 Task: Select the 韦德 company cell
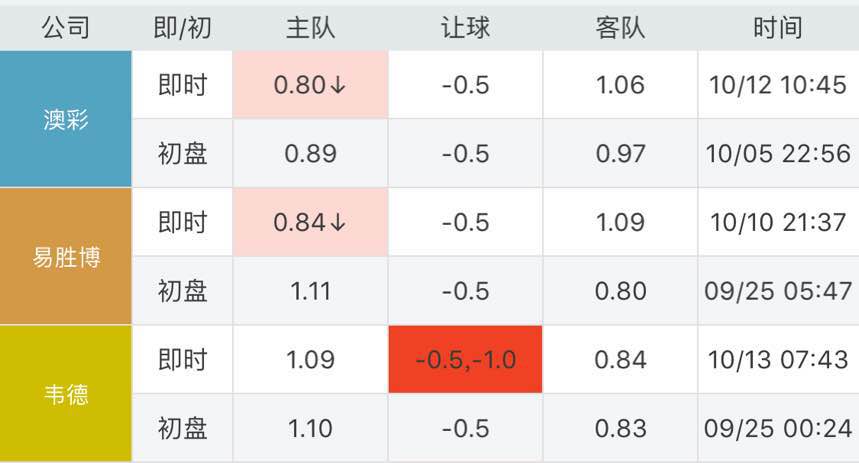coord(66,394)
